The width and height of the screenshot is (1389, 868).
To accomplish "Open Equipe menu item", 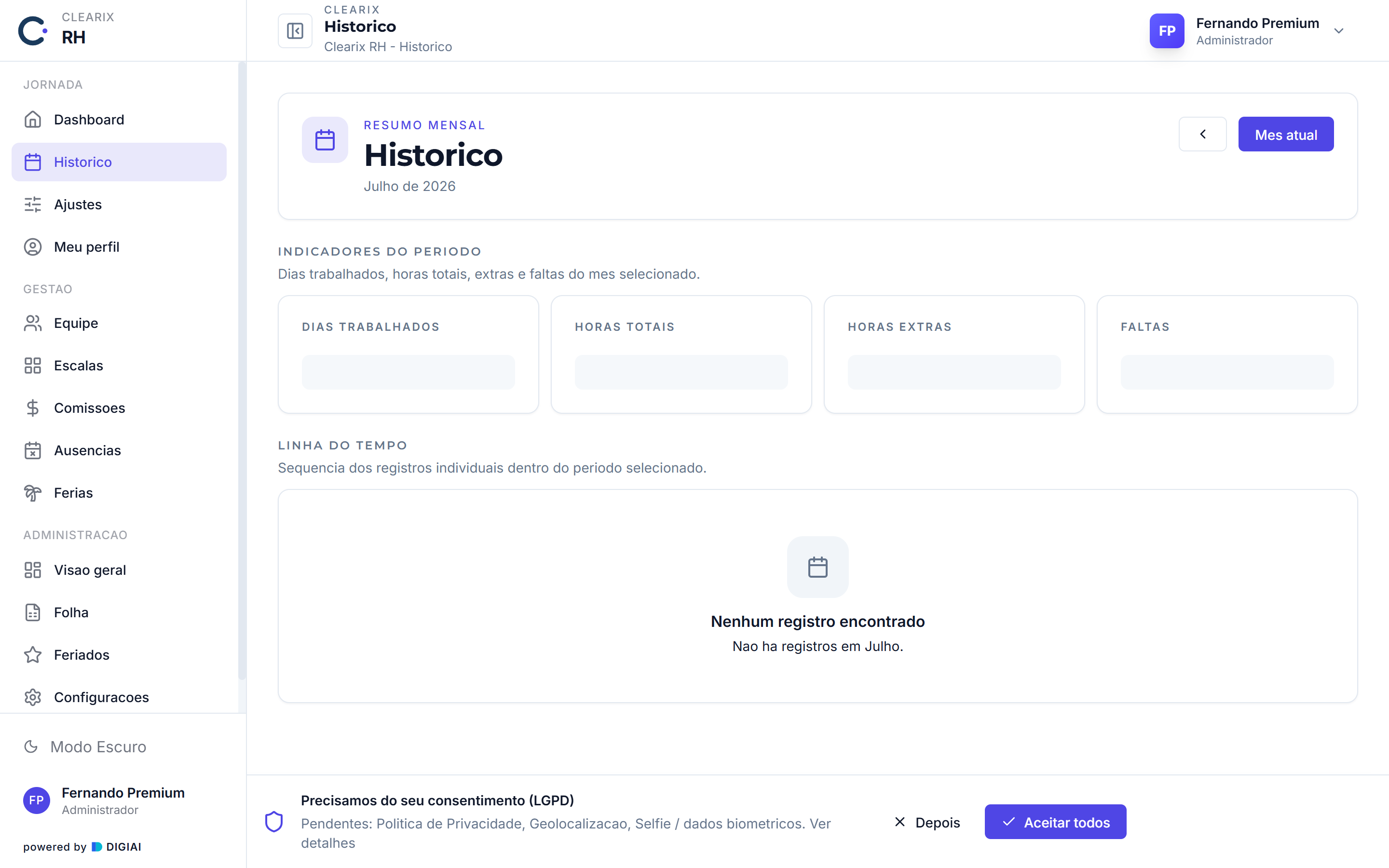I will pyautogui.click(x=119, y=323).
